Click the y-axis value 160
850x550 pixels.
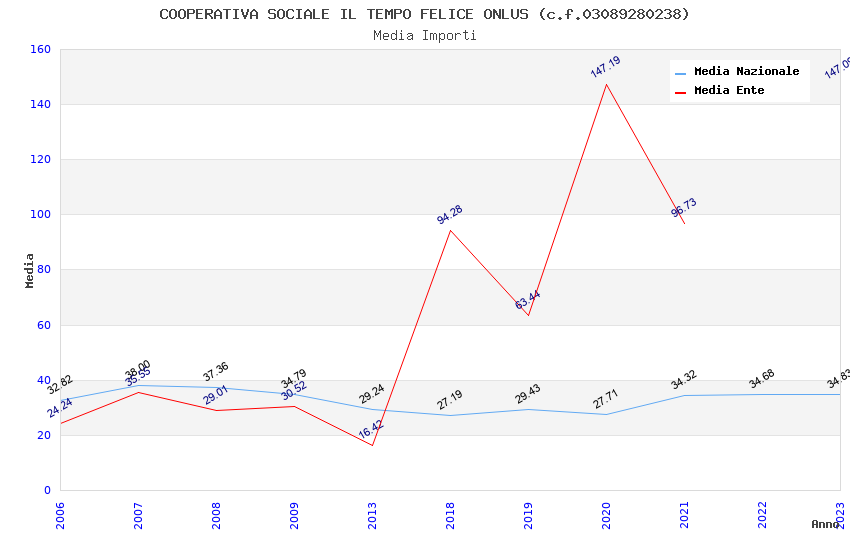40,49
